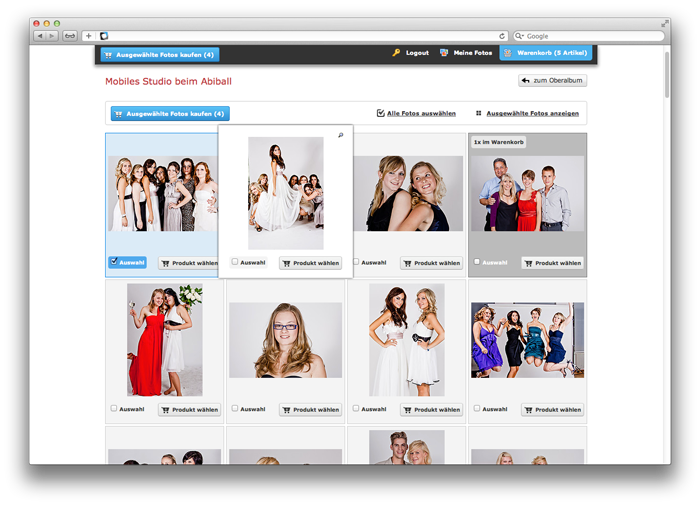Image resolution: width=700 pixels, height=505 pixels.
Task: Click Produkt wählen on the 1x im Warenkorb photo
Action: (x=553, y=263)
